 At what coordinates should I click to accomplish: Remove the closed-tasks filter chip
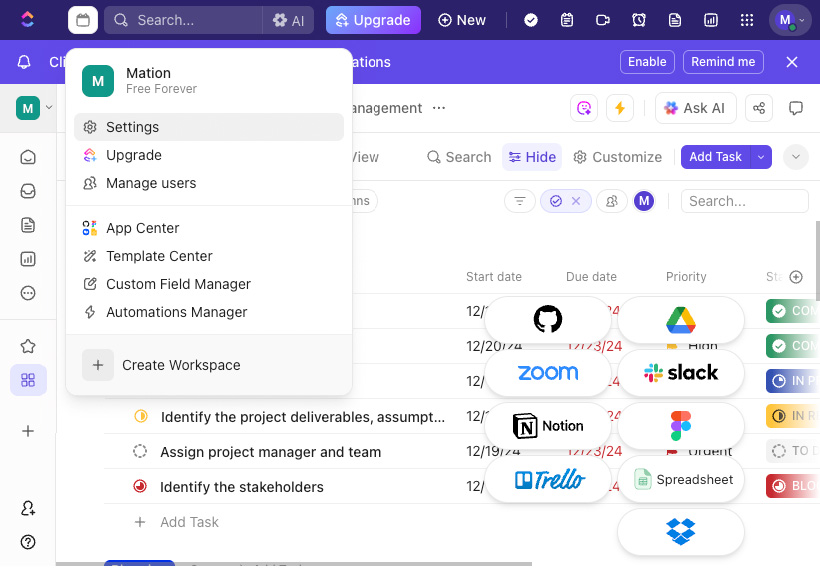point(576,201)
